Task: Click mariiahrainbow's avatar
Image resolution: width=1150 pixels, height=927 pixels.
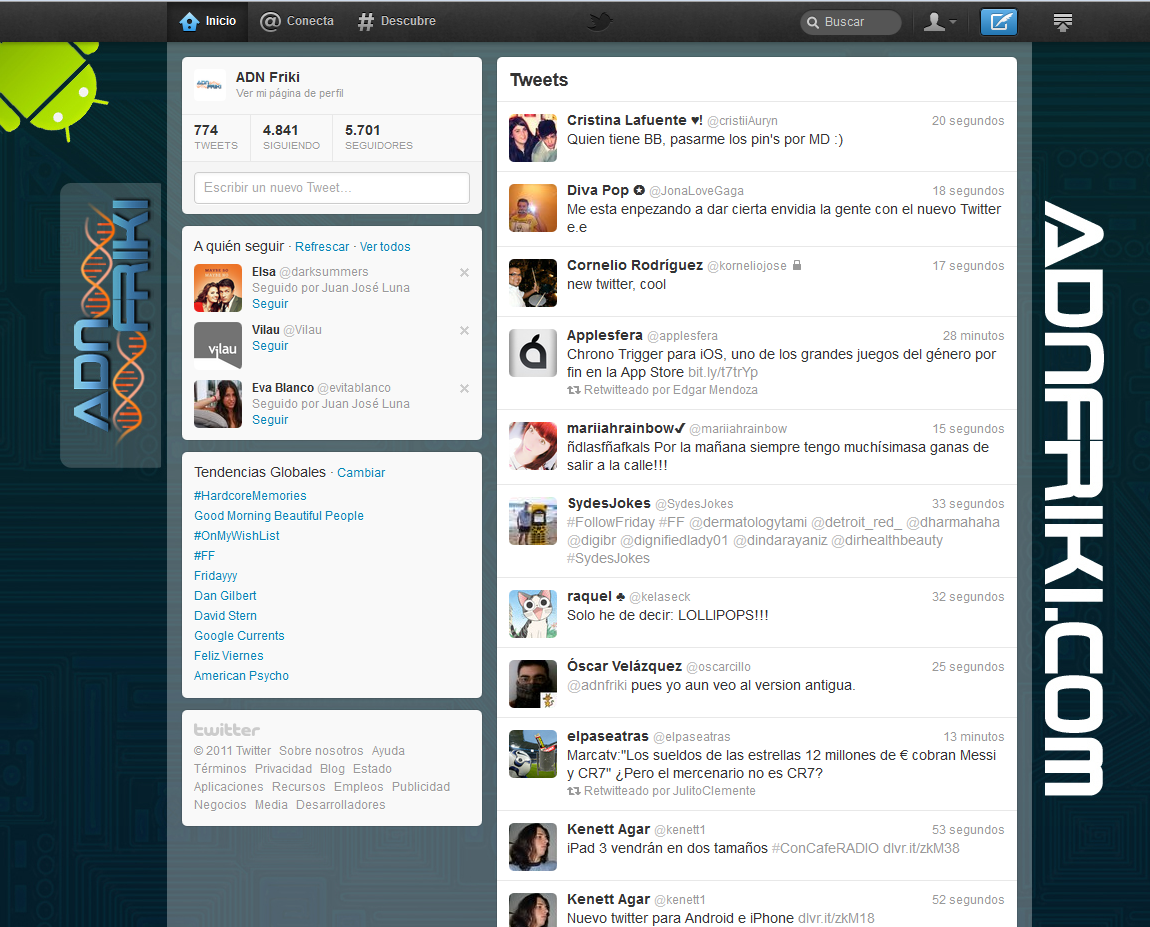Action: [533, 446]
